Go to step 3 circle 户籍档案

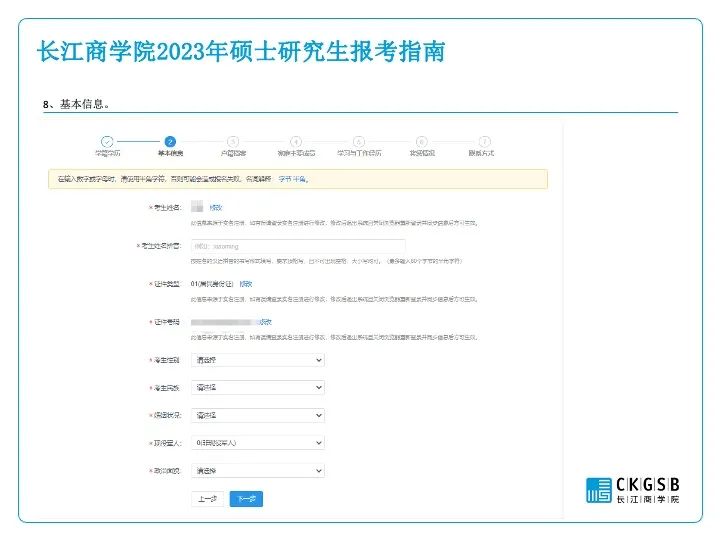click(233, 141)
